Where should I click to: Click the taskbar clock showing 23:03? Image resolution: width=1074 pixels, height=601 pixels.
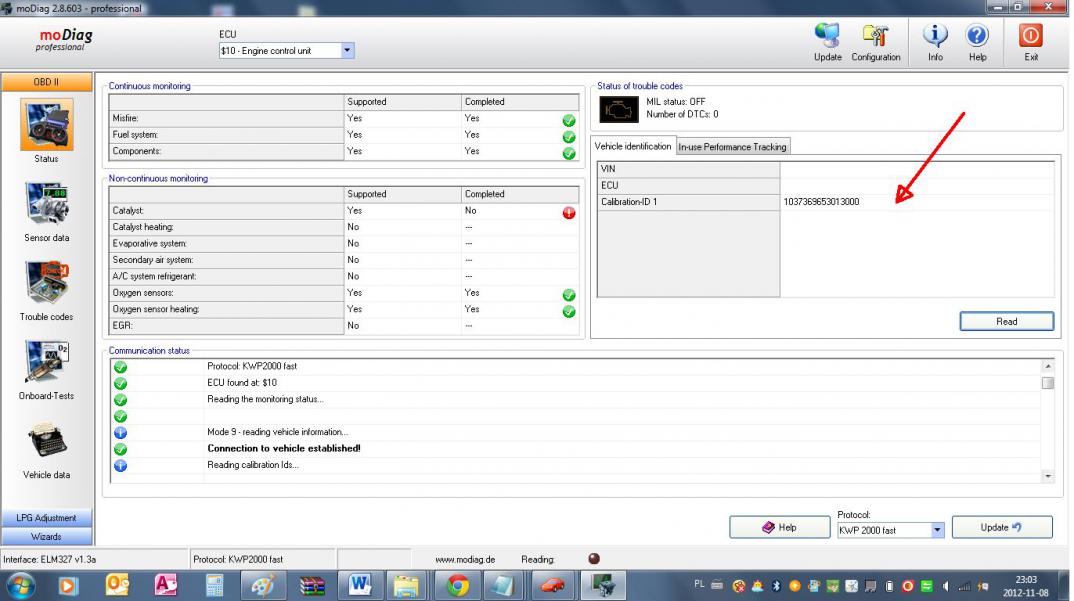1026,580
